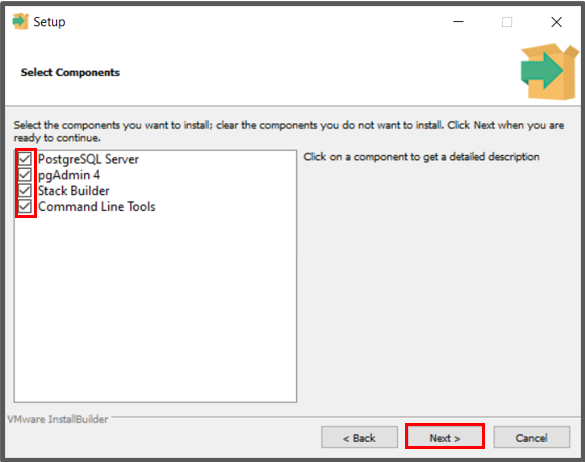
Task: Toggle the pgAdmin 4 checkbox
Action: tap(25, 175)
